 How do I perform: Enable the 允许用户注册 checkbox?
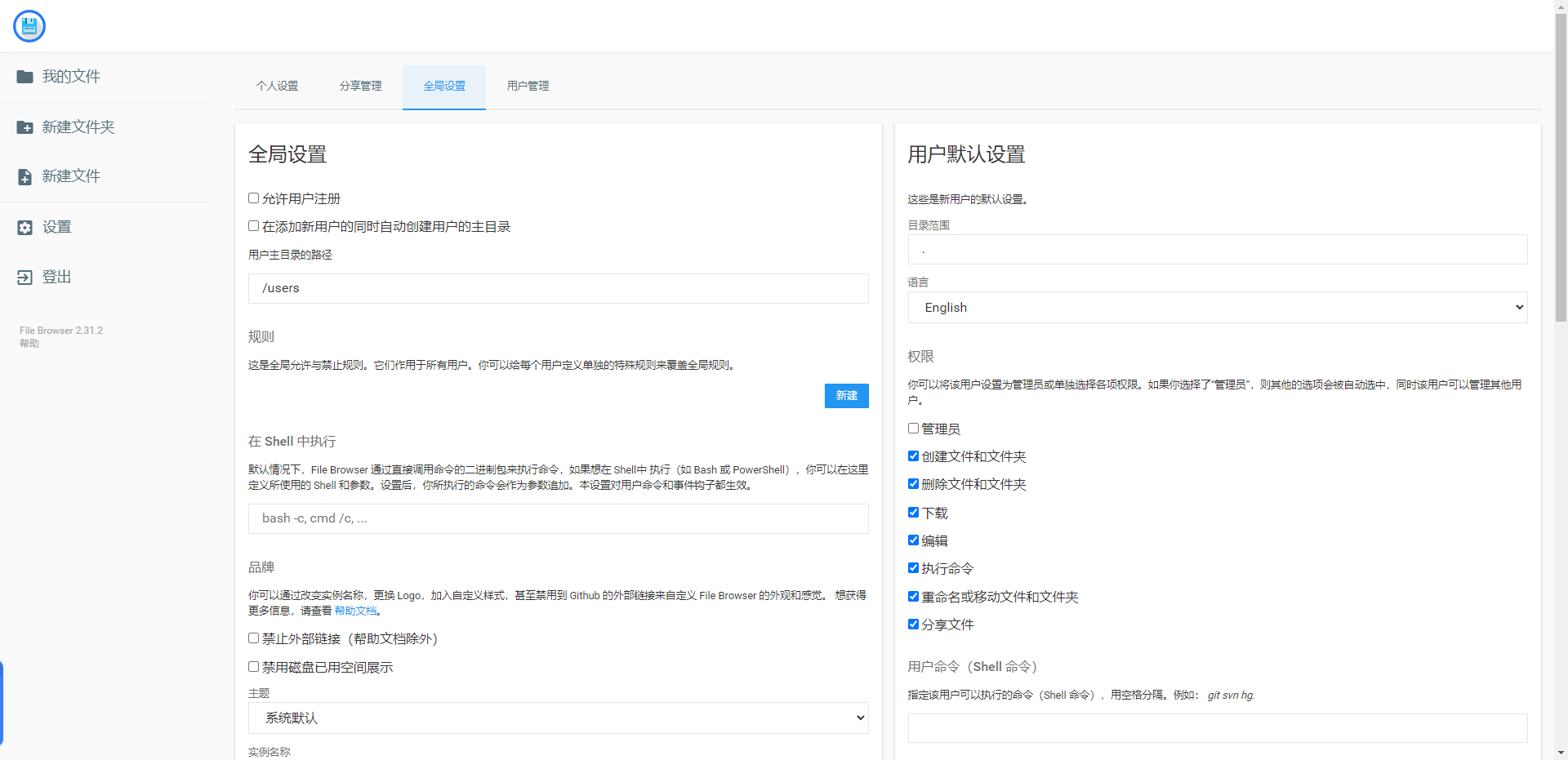(253, 198)
